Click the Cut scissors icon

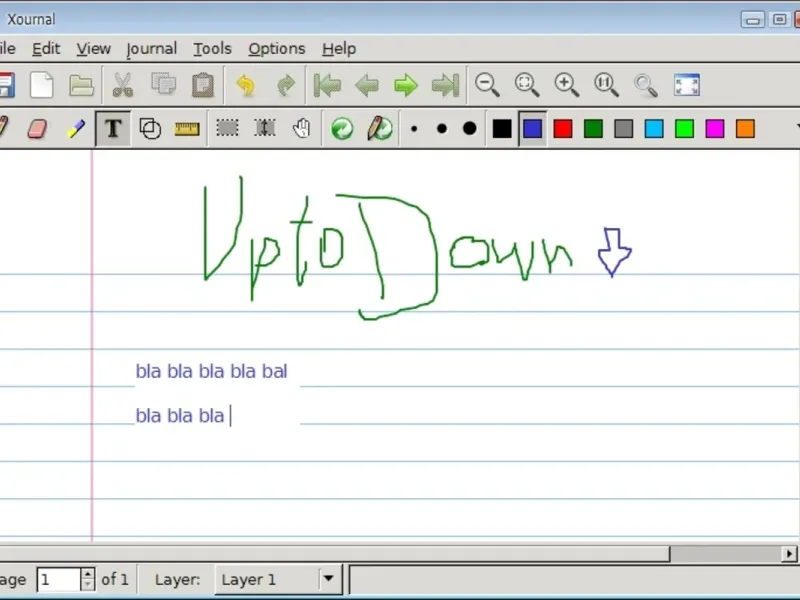[x=122, y=85]
